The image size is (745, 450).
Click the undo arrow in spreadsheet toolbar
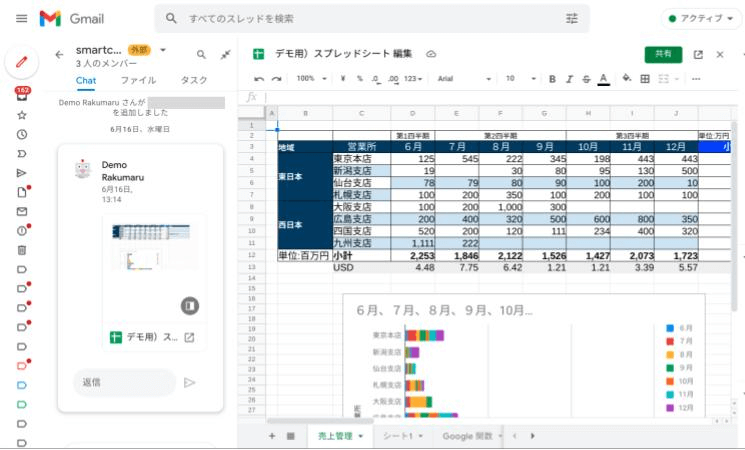[x=259, y=79]
